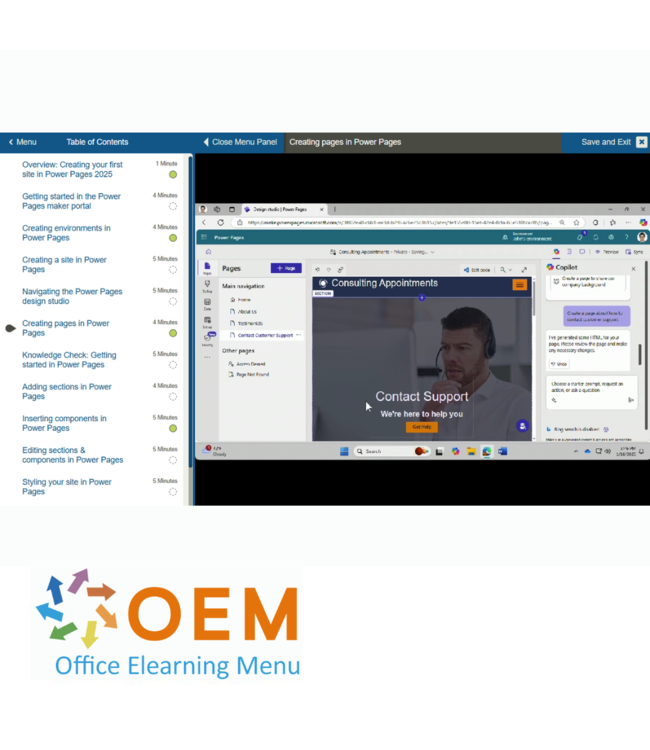Screen dimensions: 650x750
Task: Open the Pages workspace icon in sidebar
Action: point(207,267)
